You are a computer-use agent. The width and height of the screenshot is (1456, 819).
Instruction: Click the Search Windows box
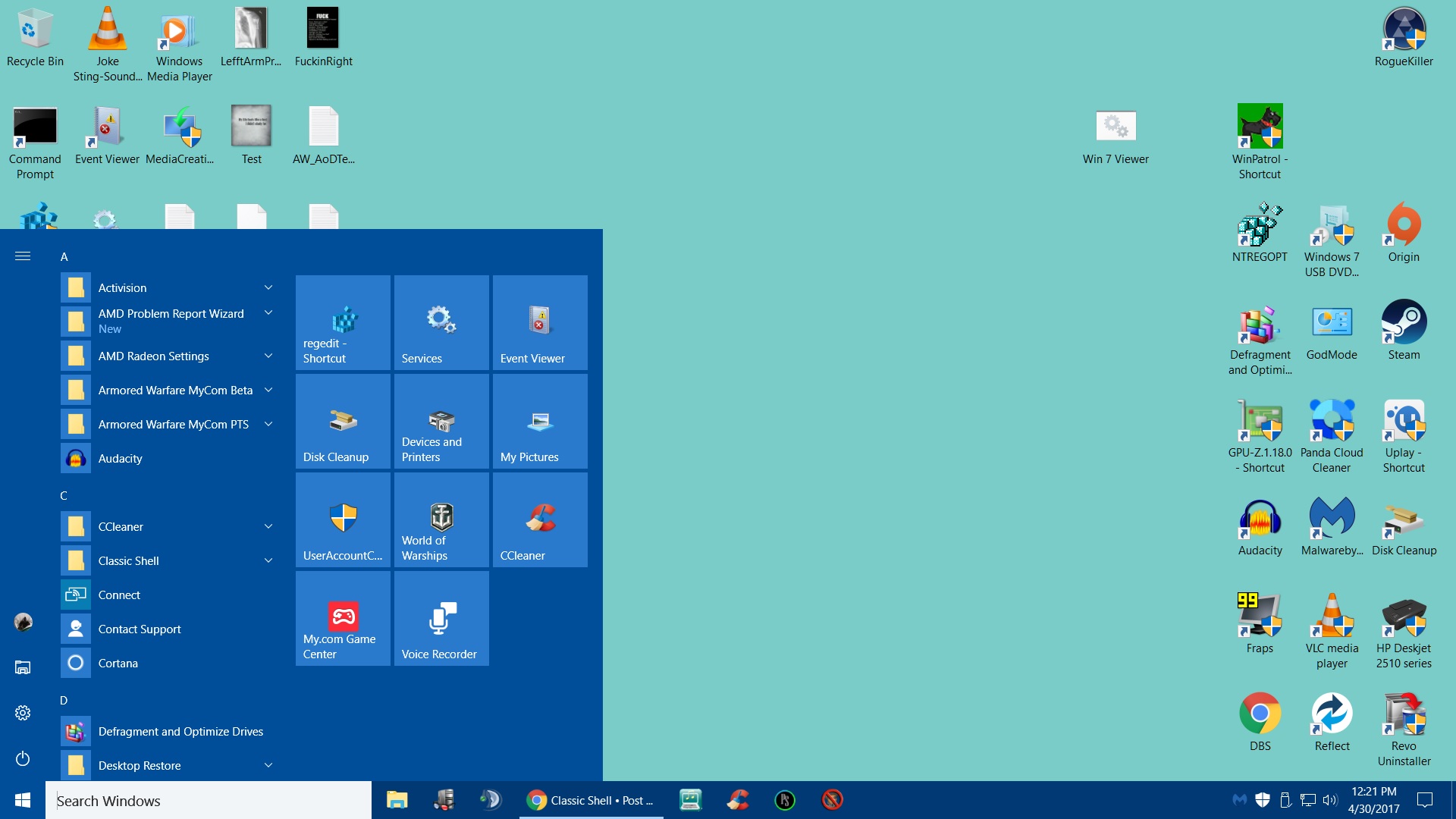point(209,801)
